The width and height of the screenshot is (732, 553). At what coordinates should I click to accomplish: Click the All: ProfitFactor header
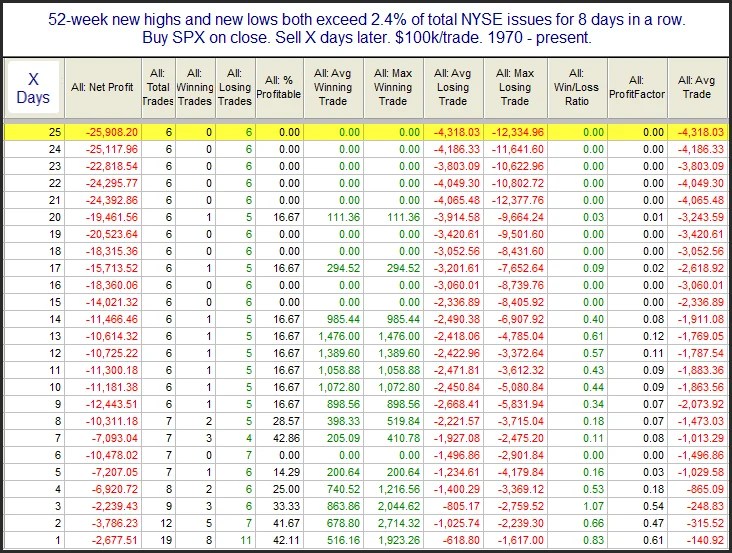637,87
